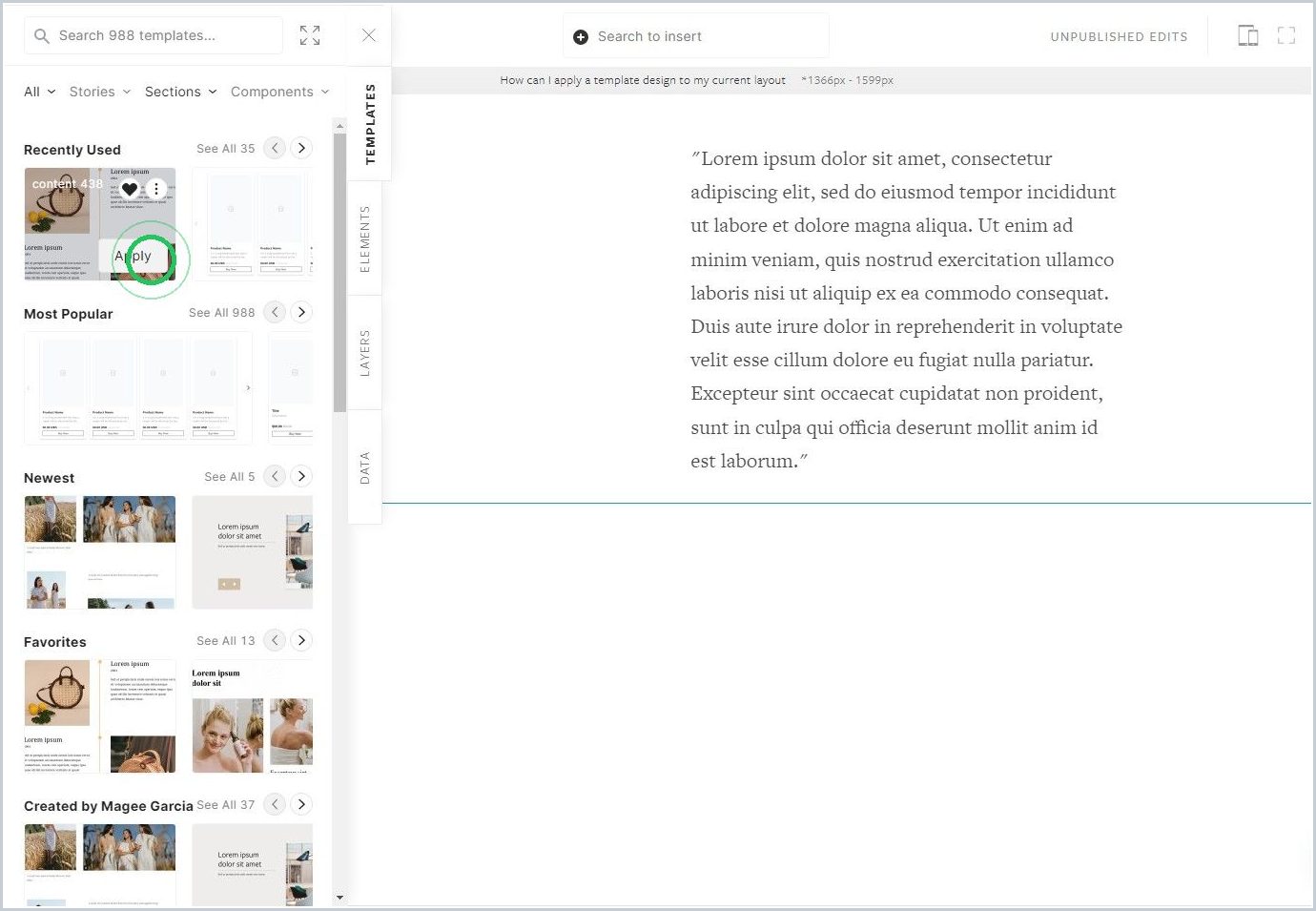
Task: Go to next Most Popular templates
Action: (301, 312)
